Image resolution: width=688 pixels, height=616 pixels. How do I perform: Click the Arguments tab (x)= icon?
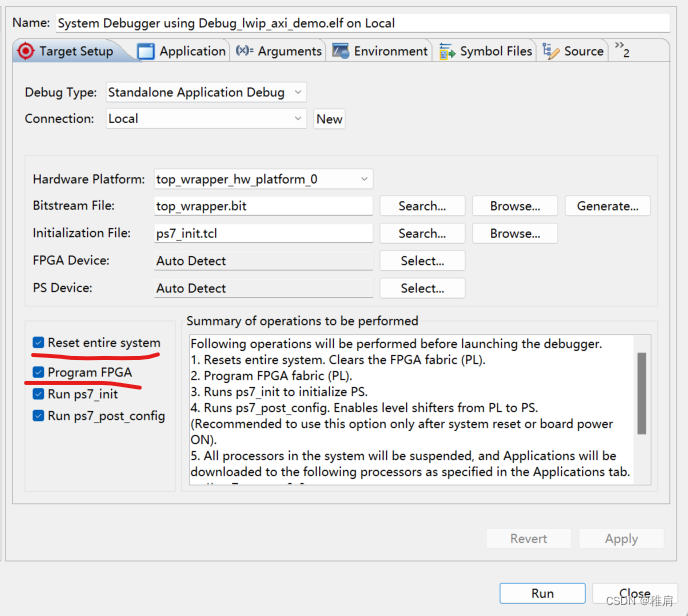tap(244, 50)
